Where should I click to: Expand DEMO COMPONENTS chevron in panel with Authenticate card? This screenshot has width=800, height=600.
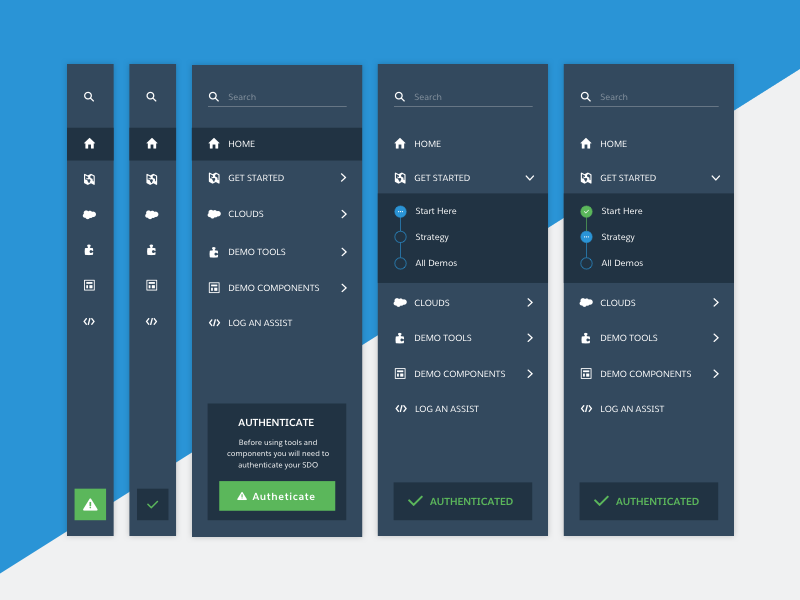tap(343, 288)
